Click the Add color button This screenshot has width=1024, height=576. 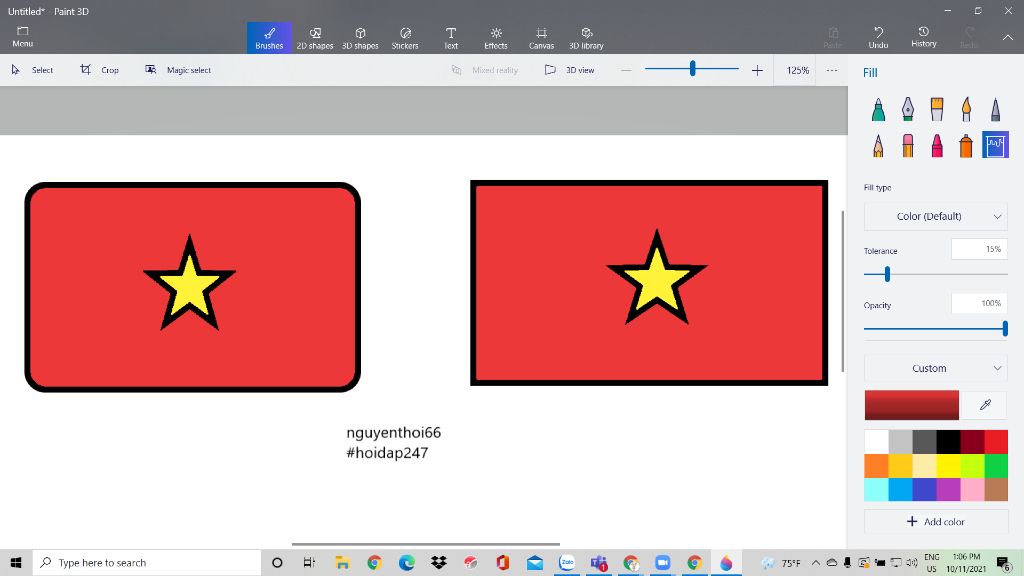pyautogui.click(x=936, y=521)
